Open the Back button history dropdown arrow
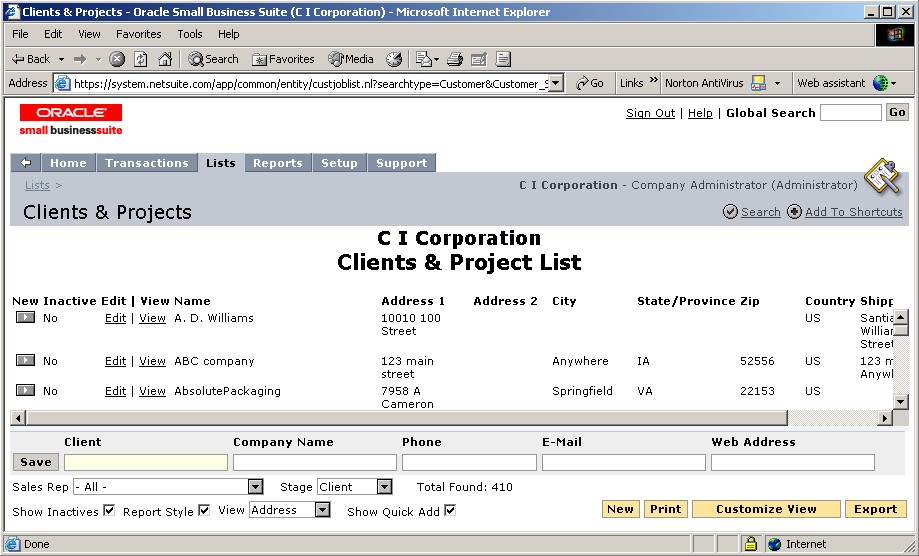 [x=61, y=59]
